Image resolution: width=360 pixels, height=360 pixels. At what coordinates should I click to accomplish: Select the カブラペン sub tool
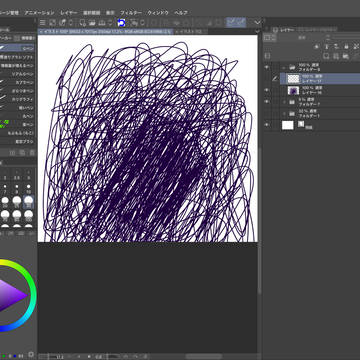[17, 82]
